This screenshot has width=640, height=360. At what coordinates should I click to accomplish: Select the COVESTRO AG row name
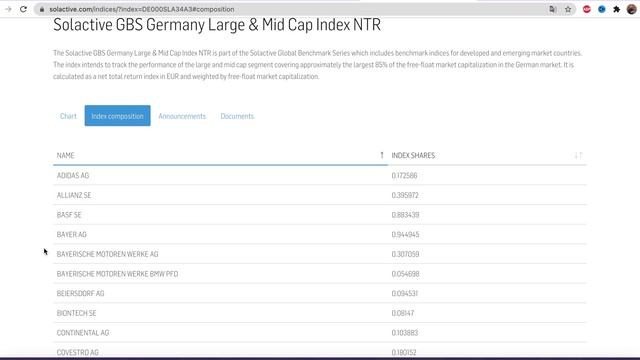click(78, 352)
